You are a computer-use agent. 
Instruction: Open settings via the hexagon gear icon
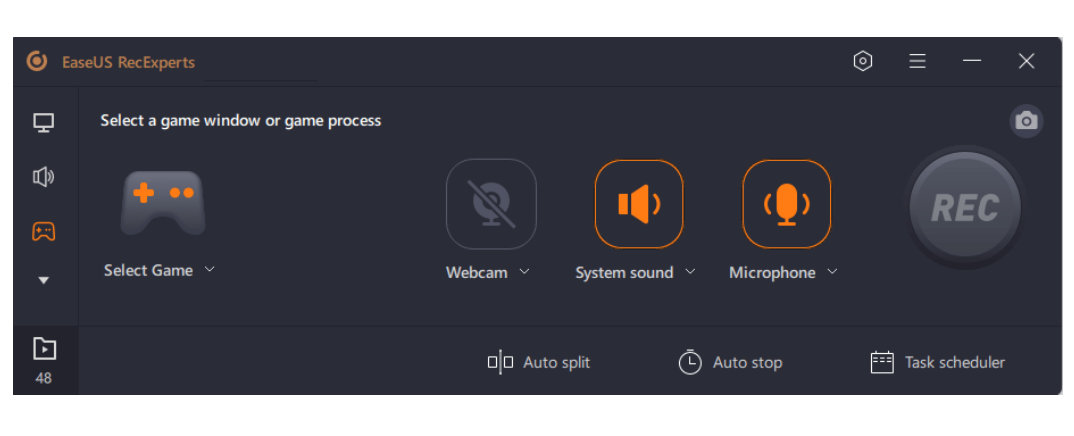pyautogui.click(x=862, y=61)
